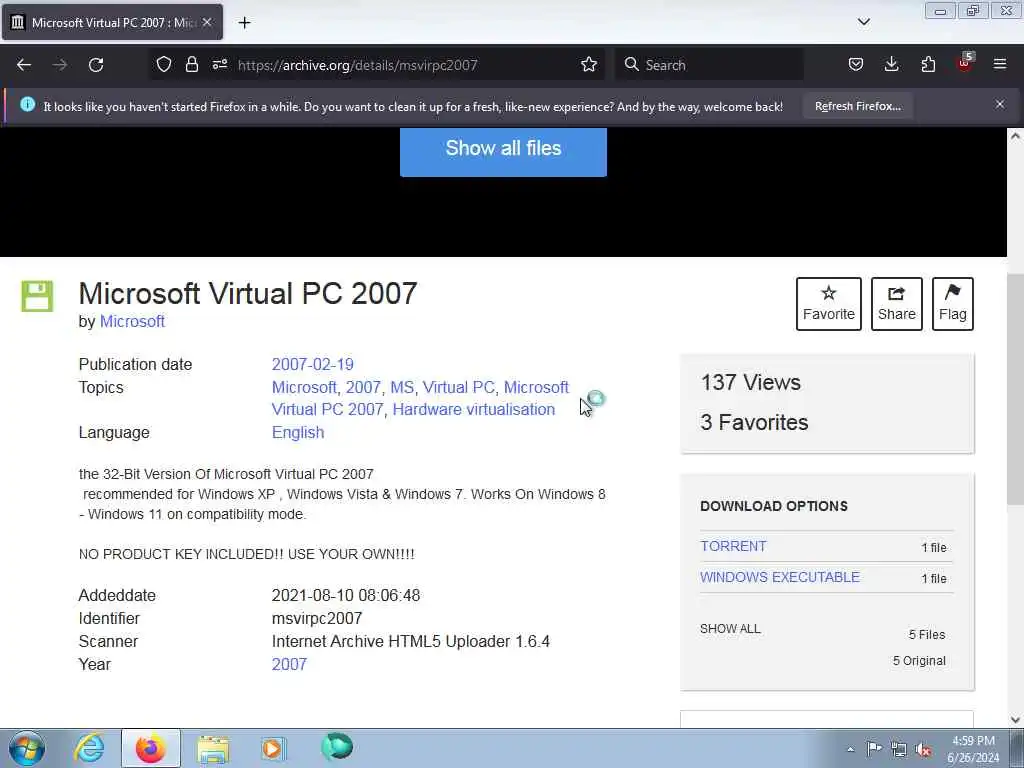Click the 137 Views statistic
Image resolution: width=1024 pixels, height=768 pixels.
pyautogui.click(x=750, y=383)
